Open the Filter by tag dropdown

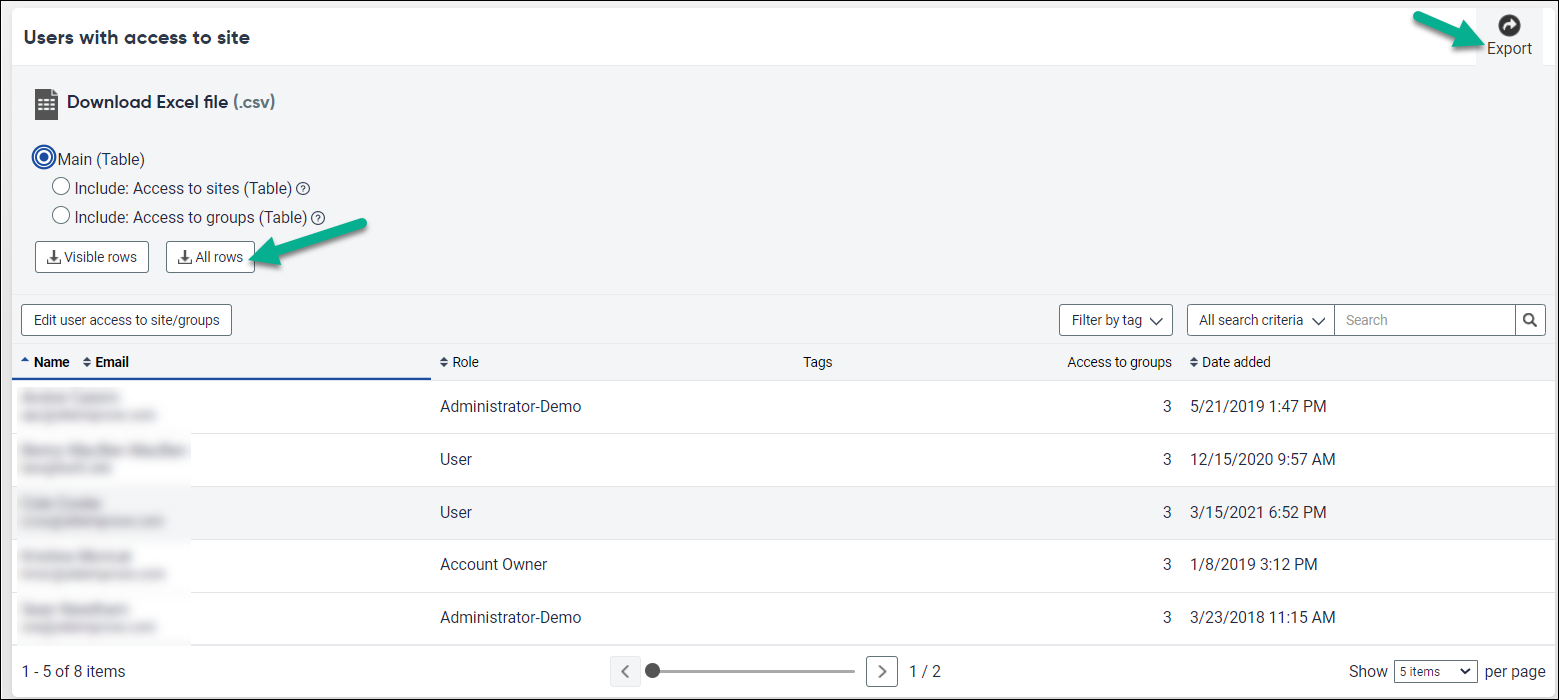click(1115, 319)
